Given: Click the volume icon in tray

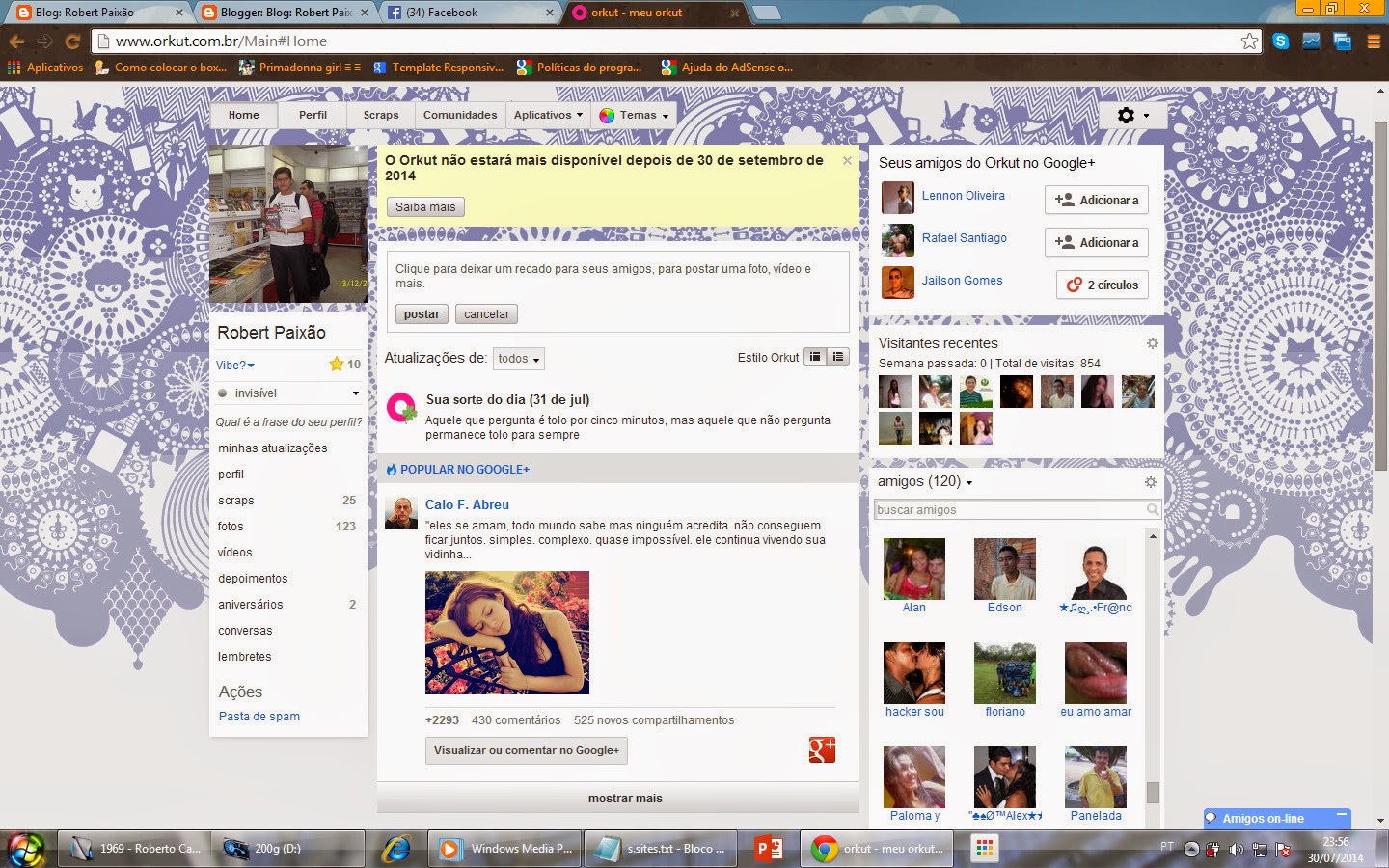Looking at the screenshot, I should [1237, 850].
